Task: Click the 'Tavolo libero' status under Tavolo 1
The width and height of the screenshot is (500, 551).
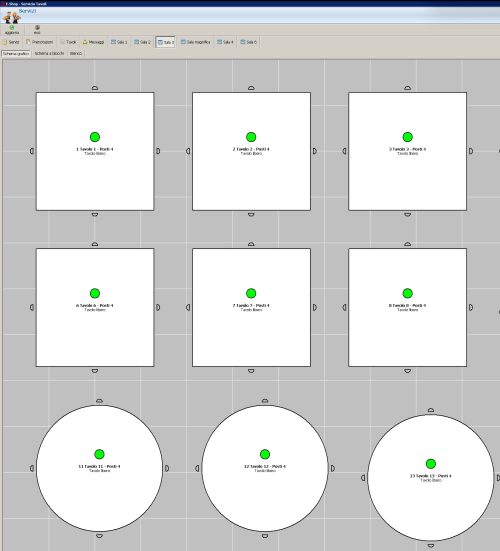Action: pyautogui.click(x=95, y=154)
